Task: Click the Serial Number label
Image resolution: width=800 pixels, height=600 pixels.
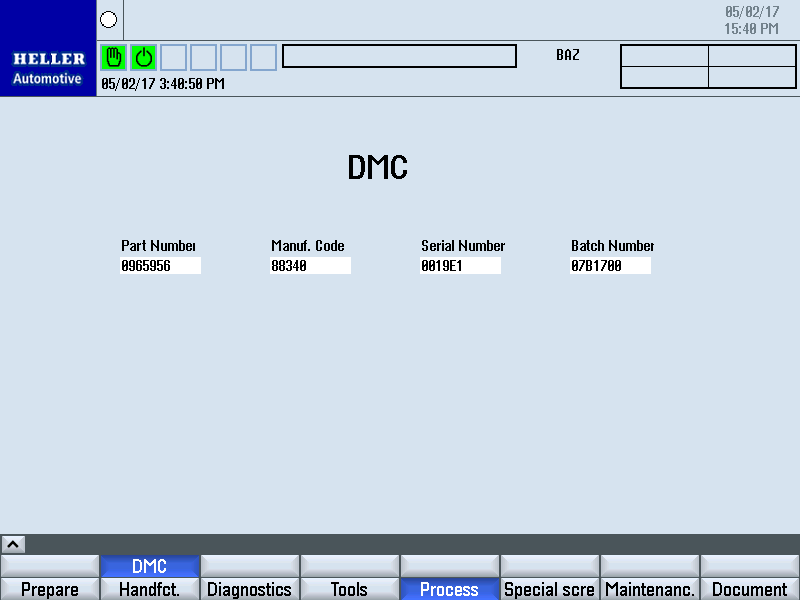Action: tap(463, 246)
